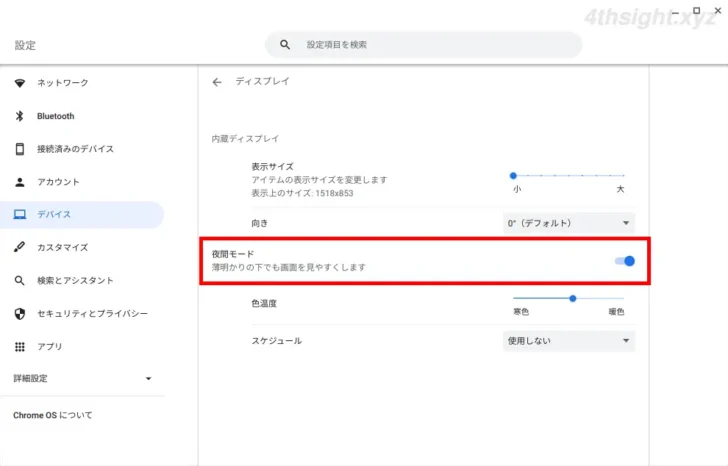
Task: Maximize the settings window
Action: pos(696,10)
